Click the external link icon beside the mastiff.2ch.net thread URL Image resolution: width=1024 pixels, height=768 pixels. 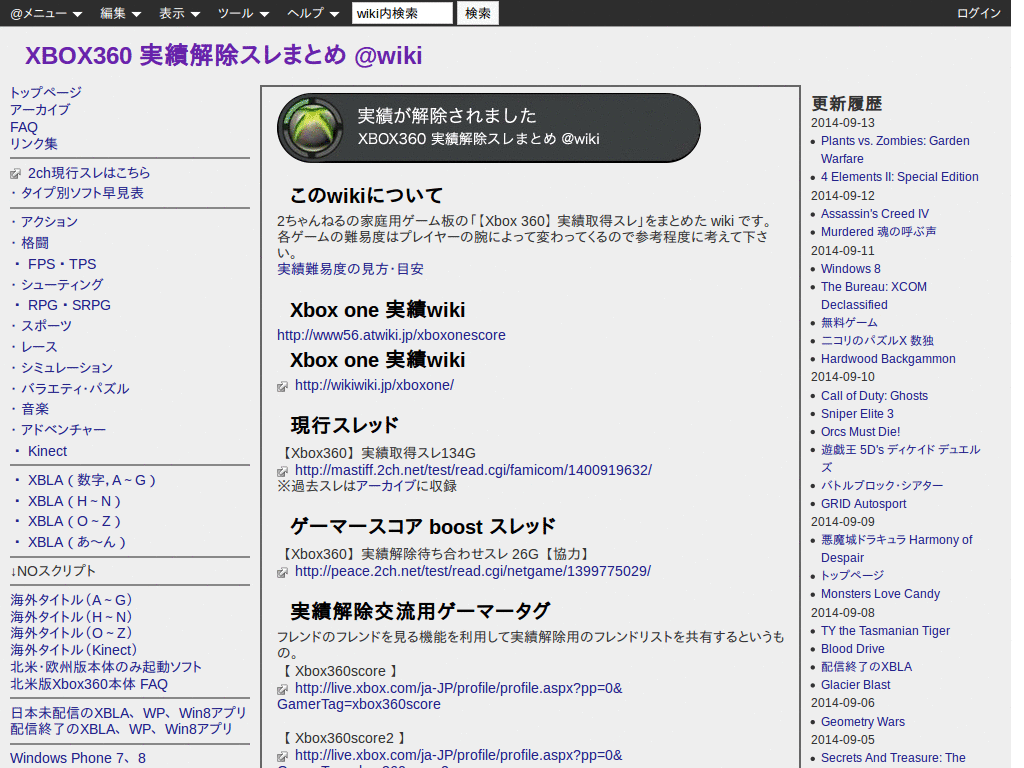point(284,470)
